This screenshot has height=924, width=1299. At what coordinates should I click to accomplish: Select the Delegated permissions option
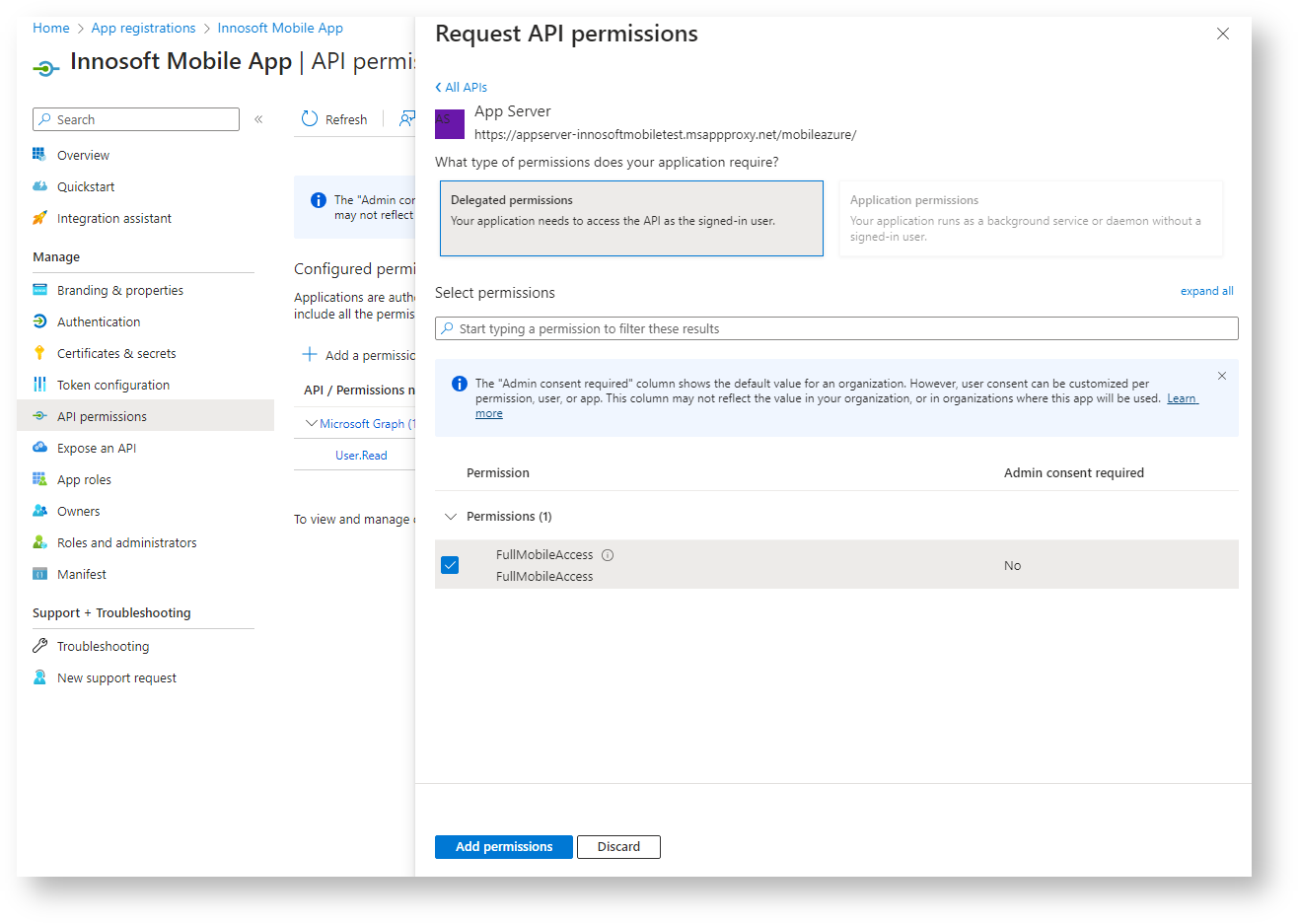point(631,218)
